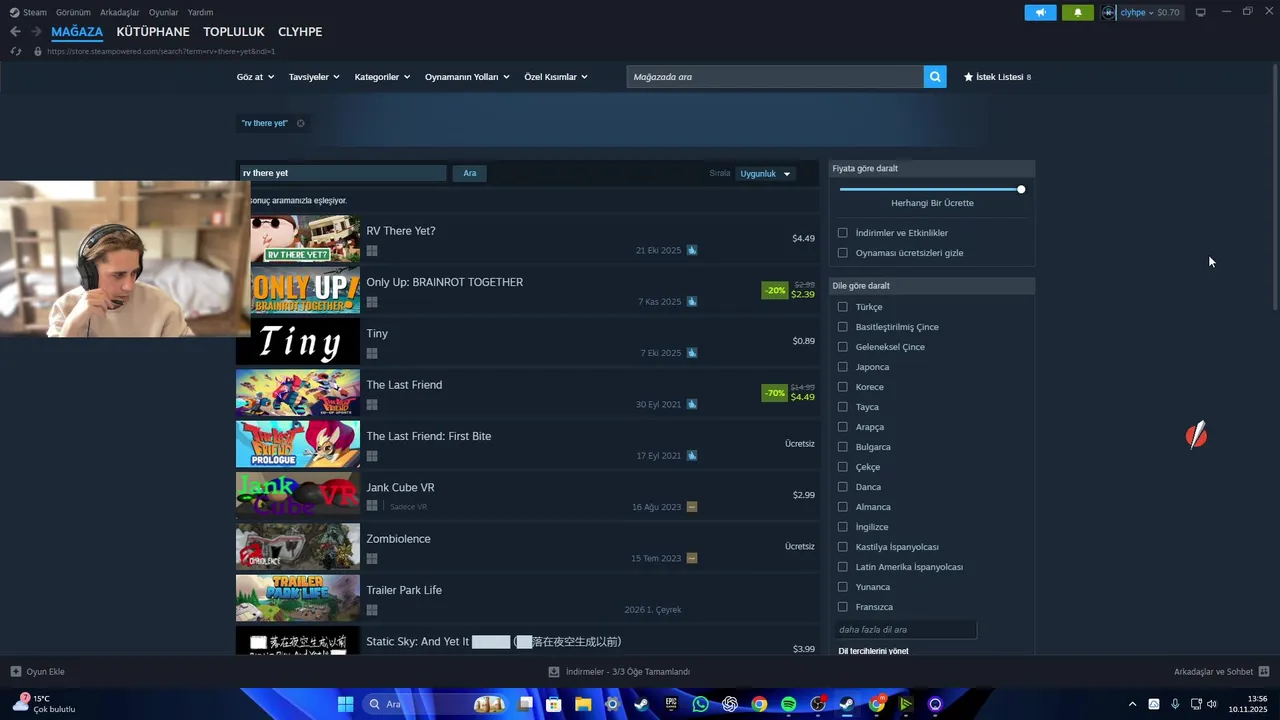Image resolution: width=1280 pixels, height=720 pixels.
Task: Open WhatsApp from the taskbar
Action: click(700, 704)
